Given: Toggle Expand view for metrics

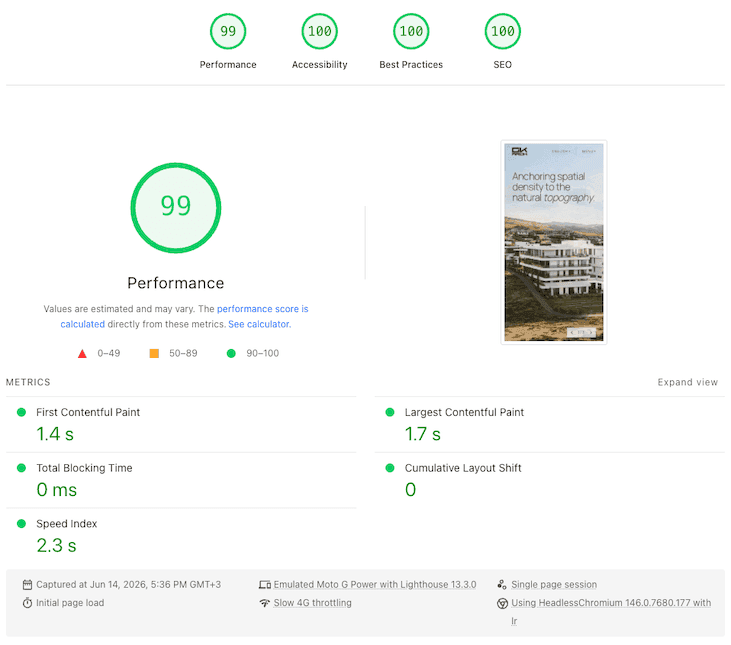Looking at the screenshot, I should point(687,382).
